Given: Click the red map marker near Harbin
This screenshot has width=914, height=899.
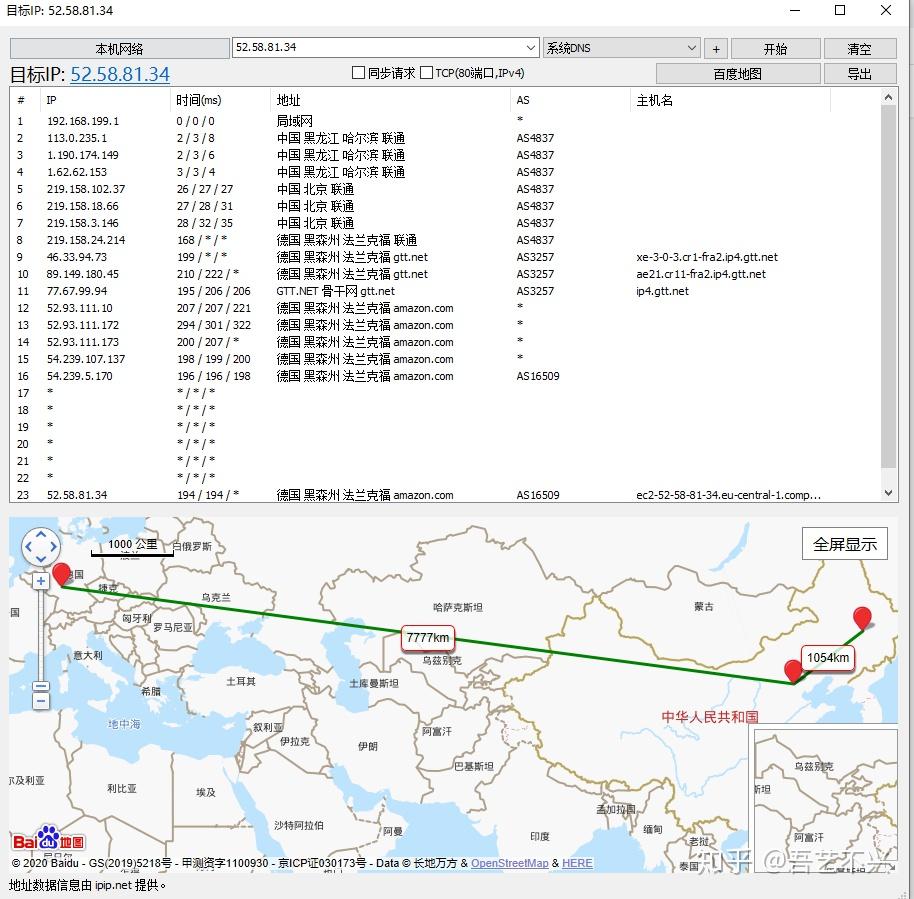Looking at the screenshot, I should coord(862,618).
